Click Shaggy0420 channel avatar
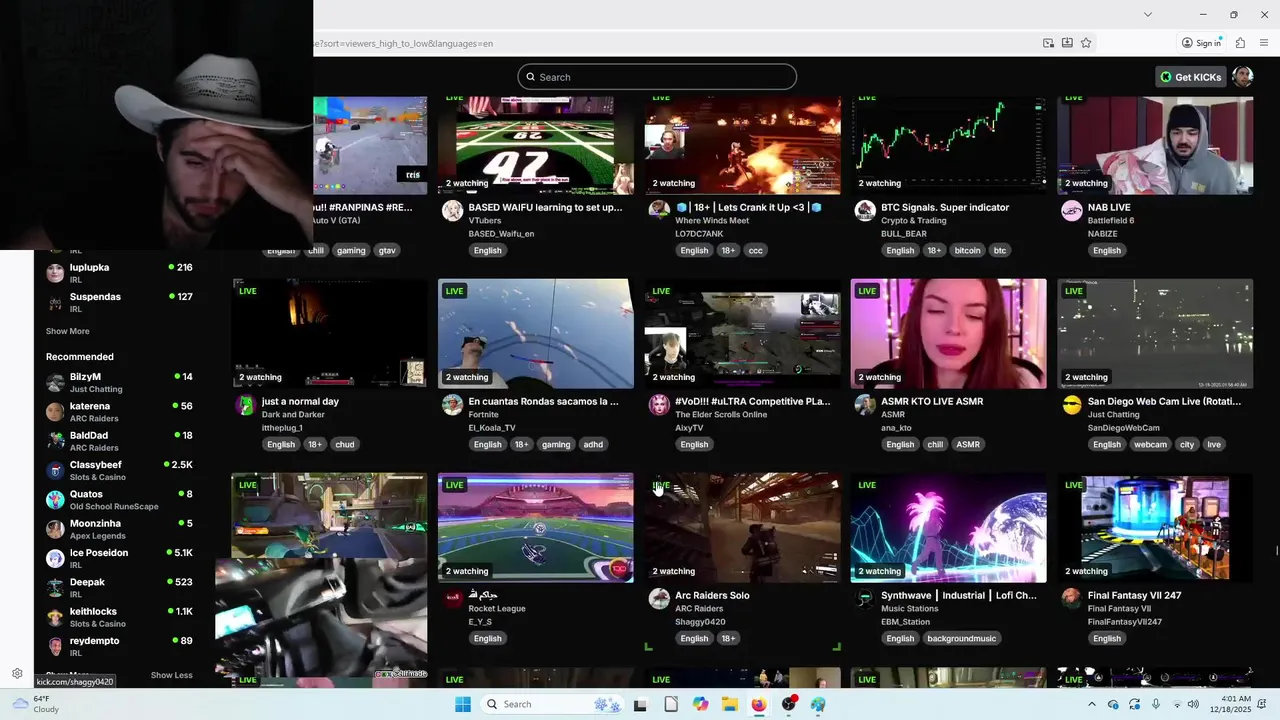This screenshot has height=720, width=1280. point(659,598)
